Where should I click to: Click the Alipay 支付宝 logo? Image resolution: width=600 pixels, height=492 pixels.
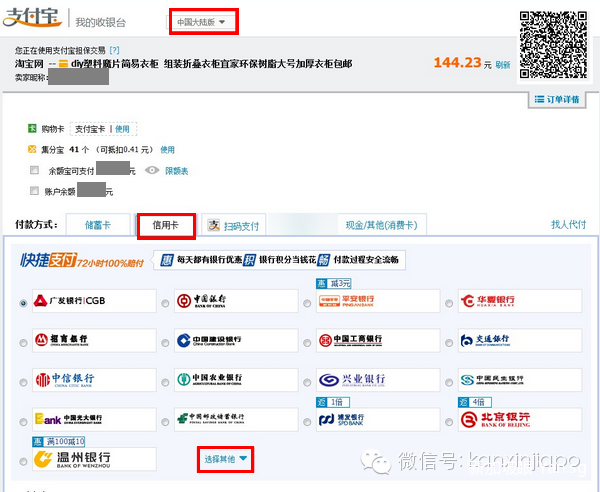(x=34, y=20)
